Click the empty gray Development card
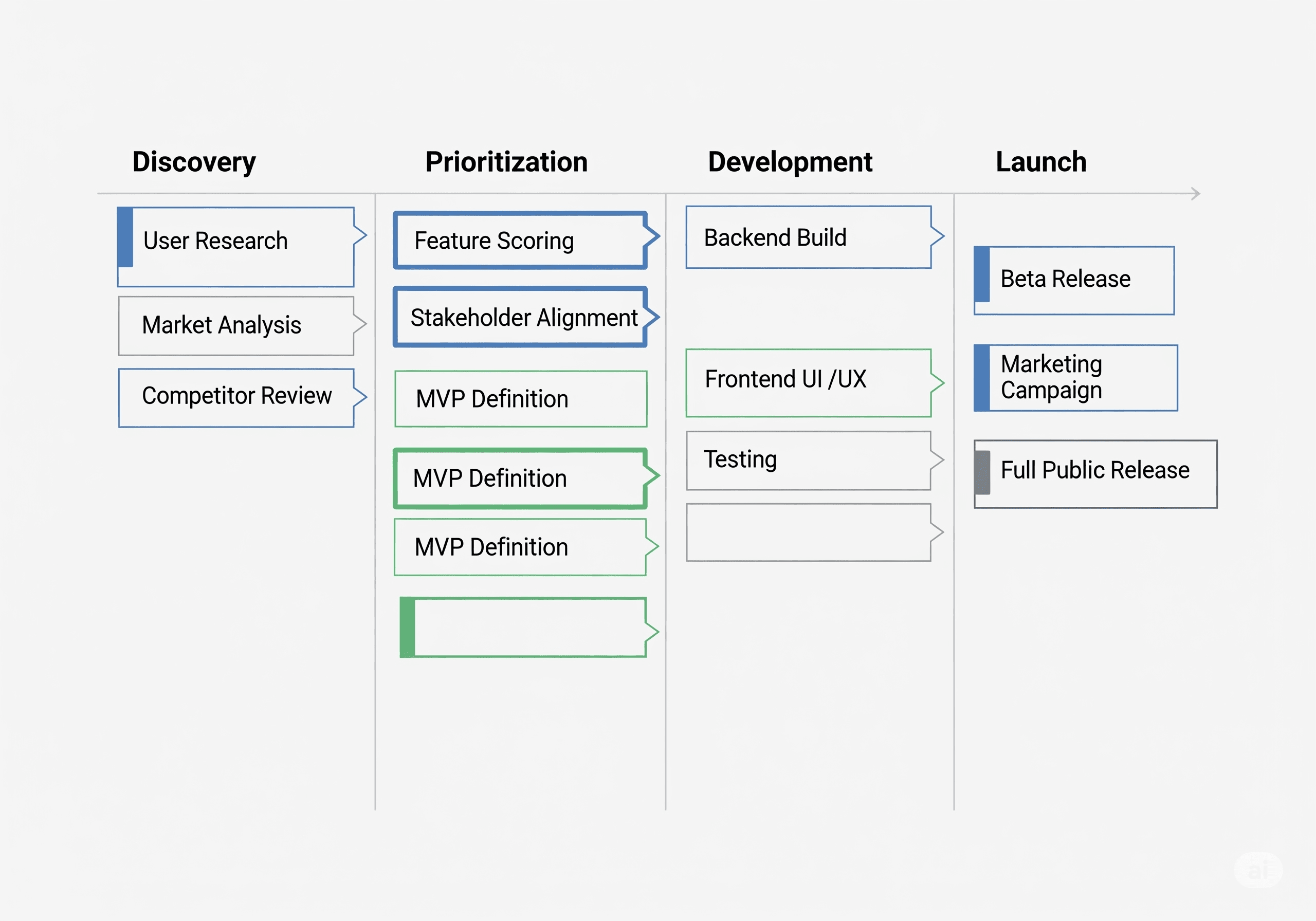1316x921 pixels. click(x=808, y=532)
